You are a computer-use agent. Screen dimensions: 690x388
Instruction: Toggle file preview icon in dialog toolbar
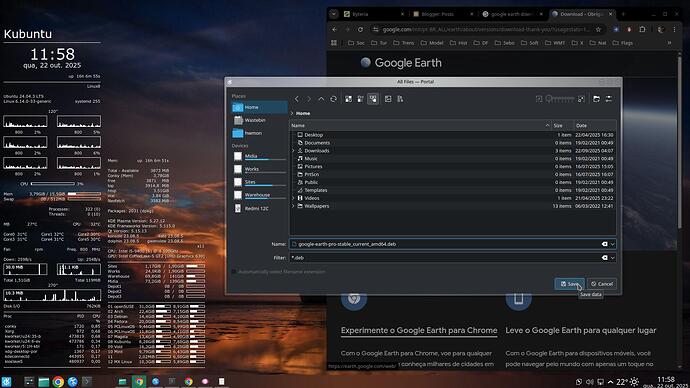[388, 99]
